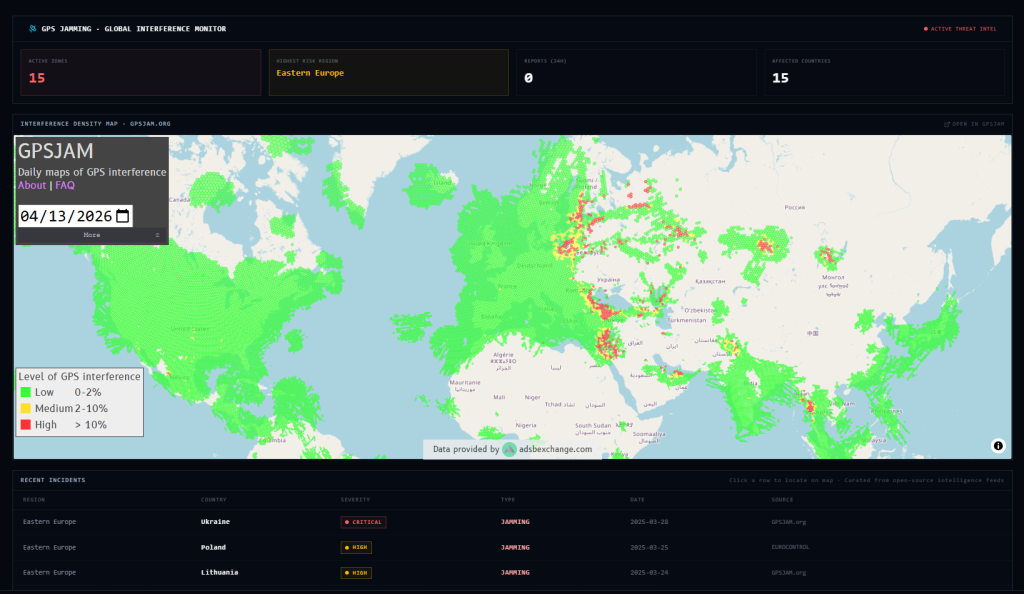Image resolution: width=1024 pixels, height=594 pixels.
Task: Click the Active Zones stat card
Action: pyautogui.click(x=140, y=72)
